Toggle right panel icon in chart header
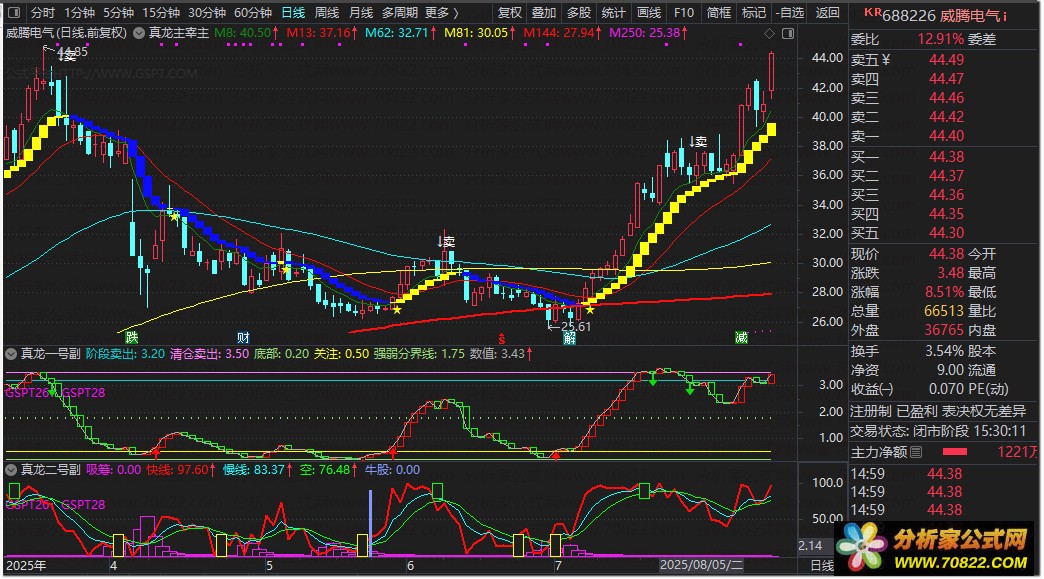 point(788,33)
